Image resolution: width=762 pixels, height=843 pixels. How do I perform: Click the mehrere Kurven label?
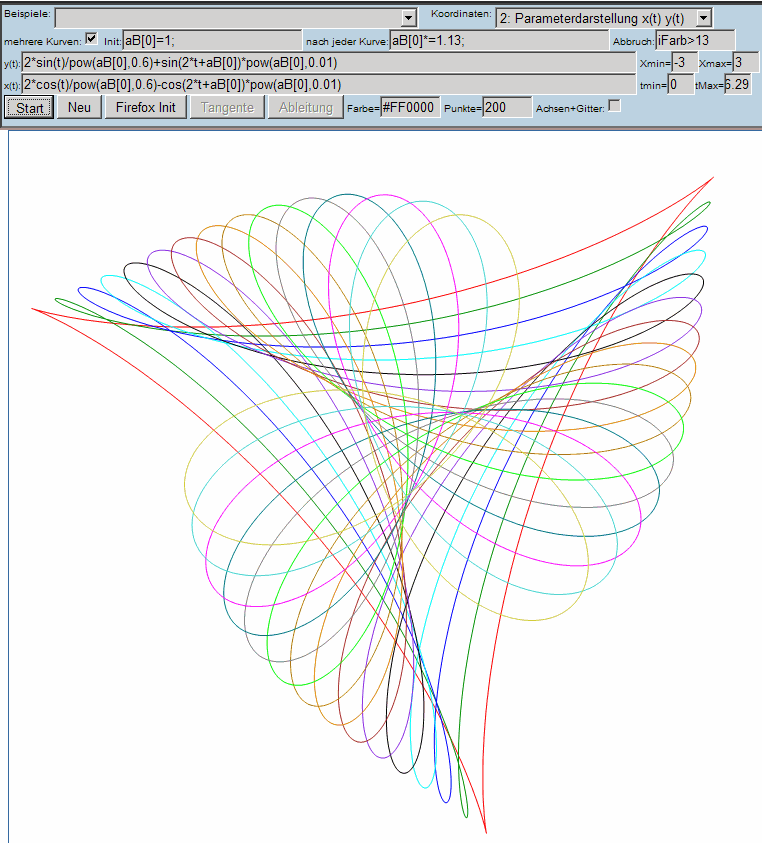pyautogui.click(x=42, y=41)
